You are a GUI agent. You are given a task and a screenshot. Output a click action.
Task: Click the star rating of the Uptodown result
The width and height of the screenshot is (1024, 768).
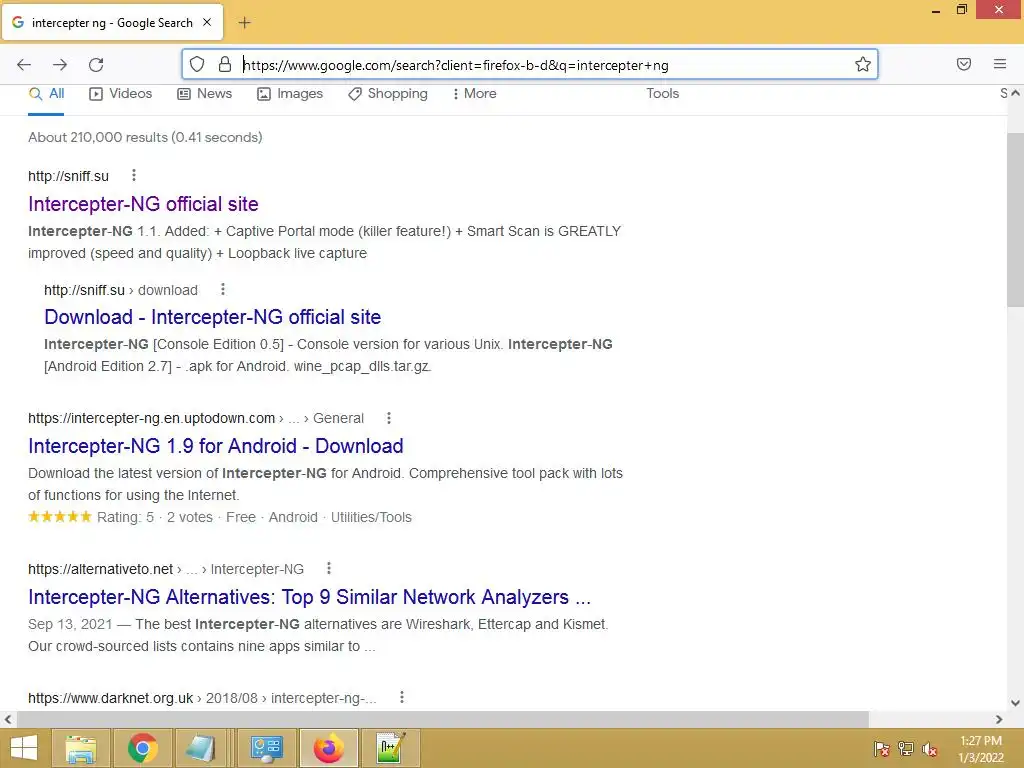click(59, 517)
